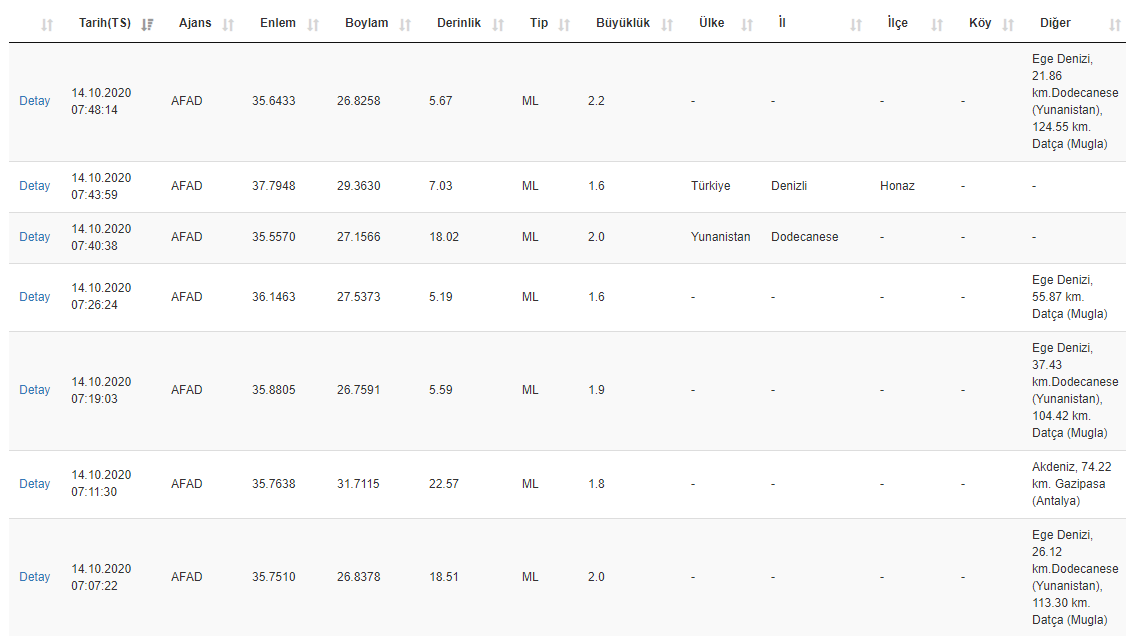Sort by Büyüklük using arrow icon
The height and width of the screenshot is (636, 1126).
click(668, 24)
